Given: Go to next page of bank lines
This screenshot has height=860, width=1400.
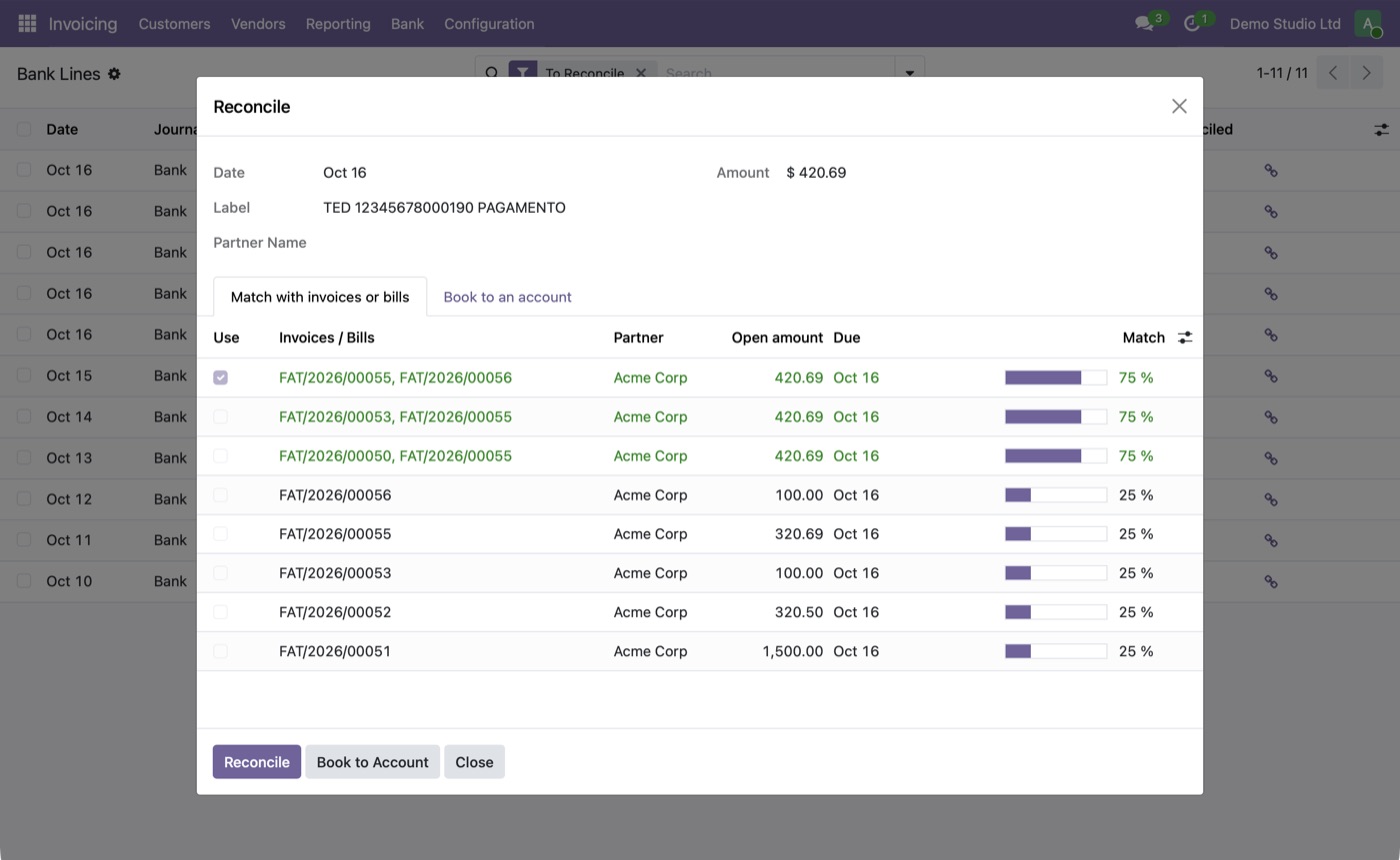Looking at the screenshot, I should [x=1366, y=73].
